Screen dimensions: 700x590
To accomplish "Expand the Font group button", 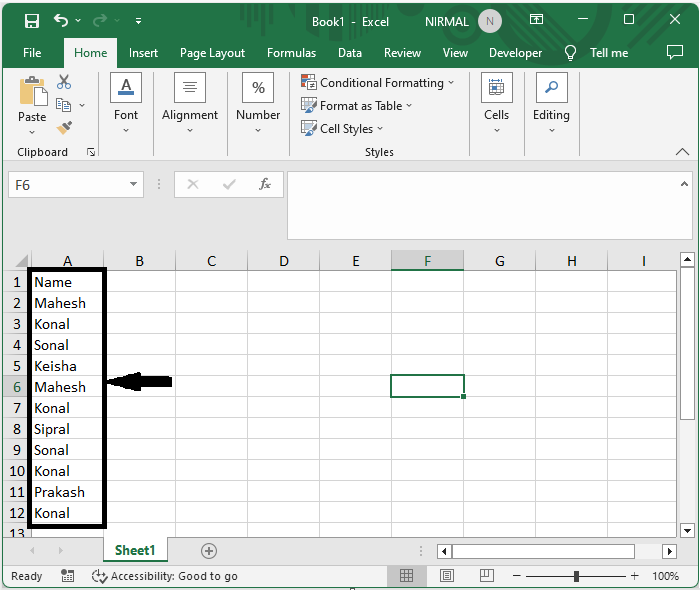I will 126,103.
